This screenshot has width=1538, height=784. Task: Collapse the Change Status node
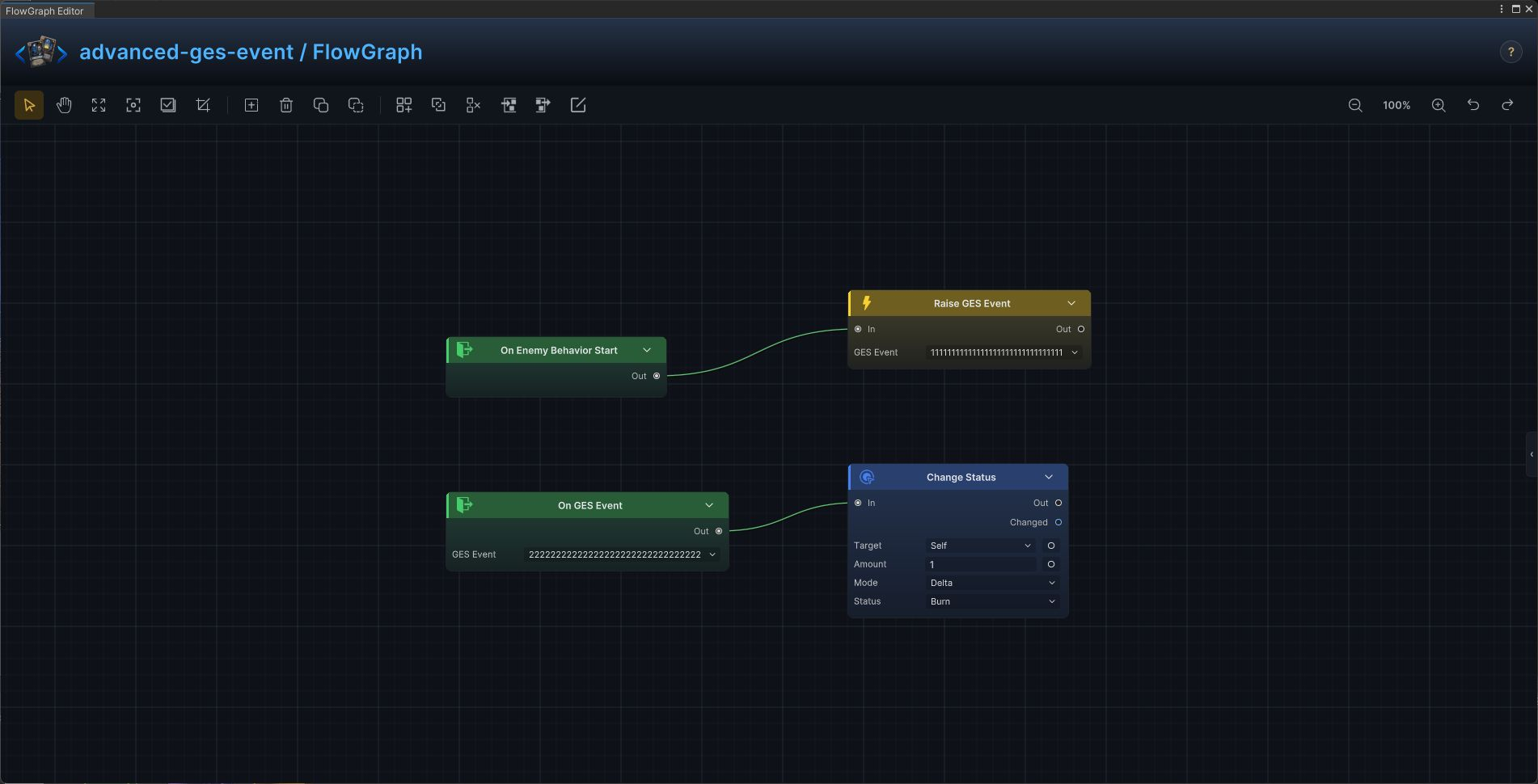[1049, 477]
